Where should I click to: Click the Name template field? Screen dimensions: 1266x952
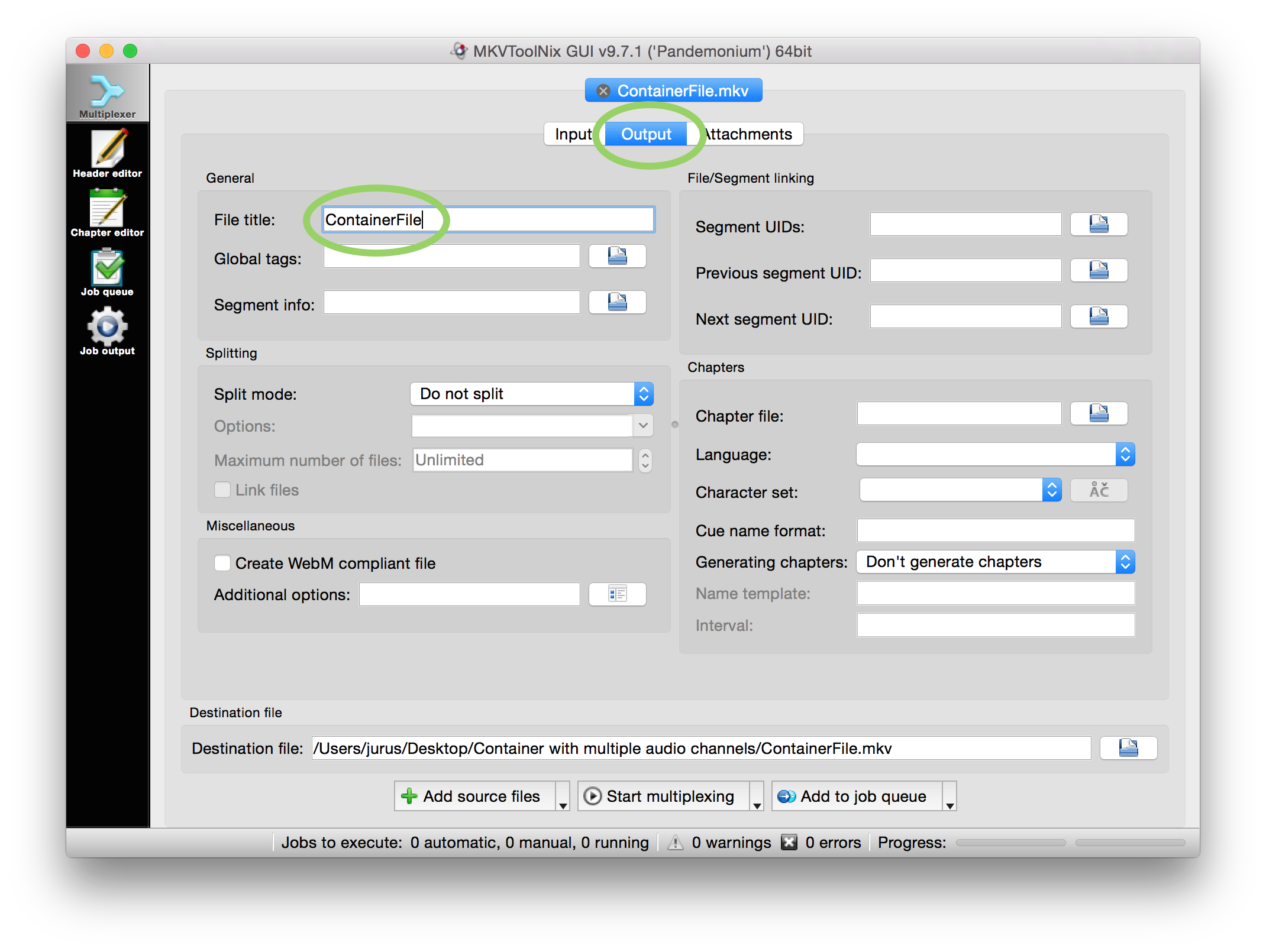pyautogui.click(x=996, y=593)
